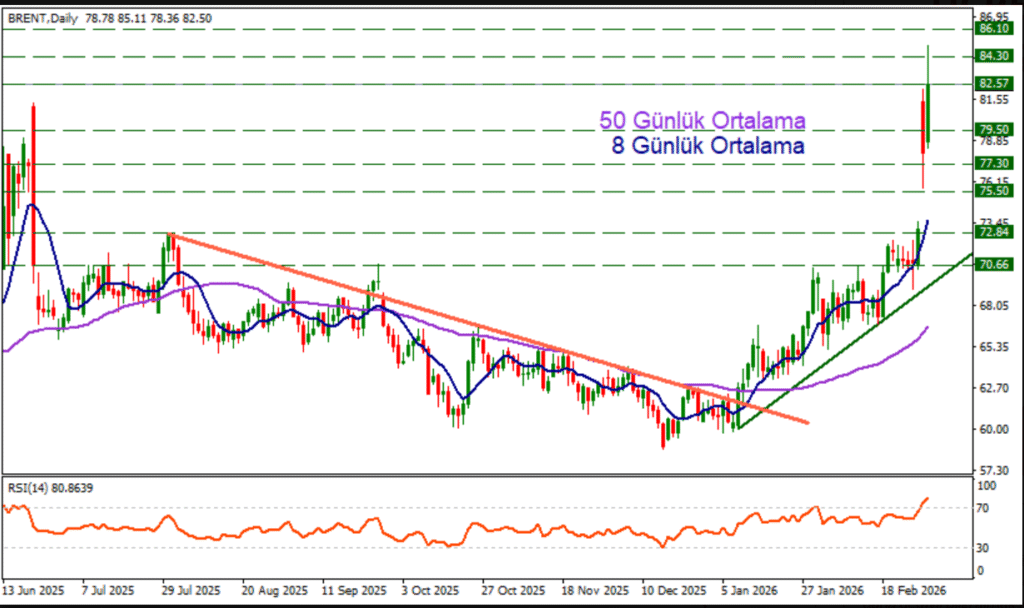This screenshot has height=608, width=1024.
Task: Click the RSI 70 level axis label
Action: (x=985, y=509)
